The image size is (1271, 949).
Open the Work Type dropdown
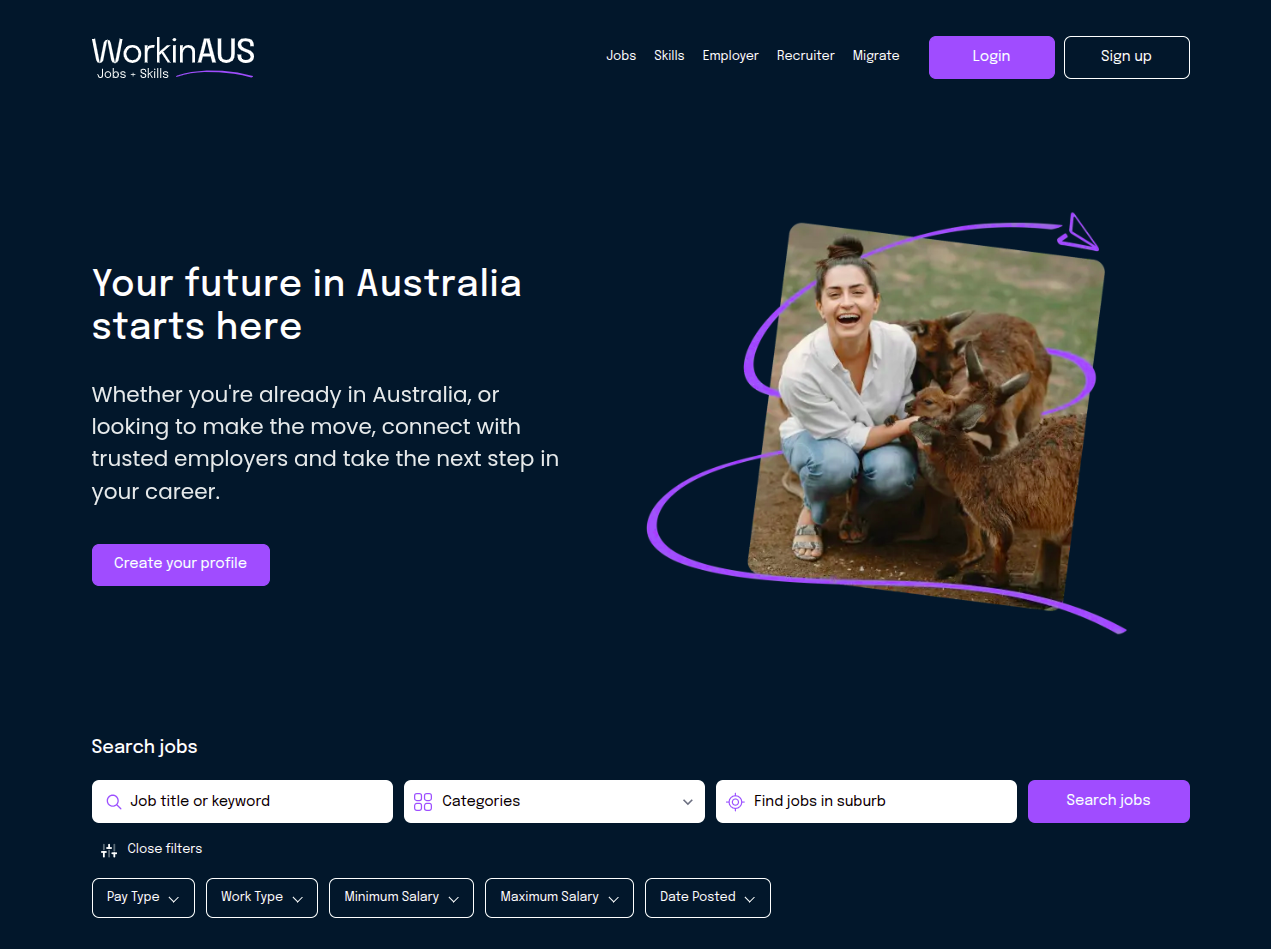[x=262, y=897]
